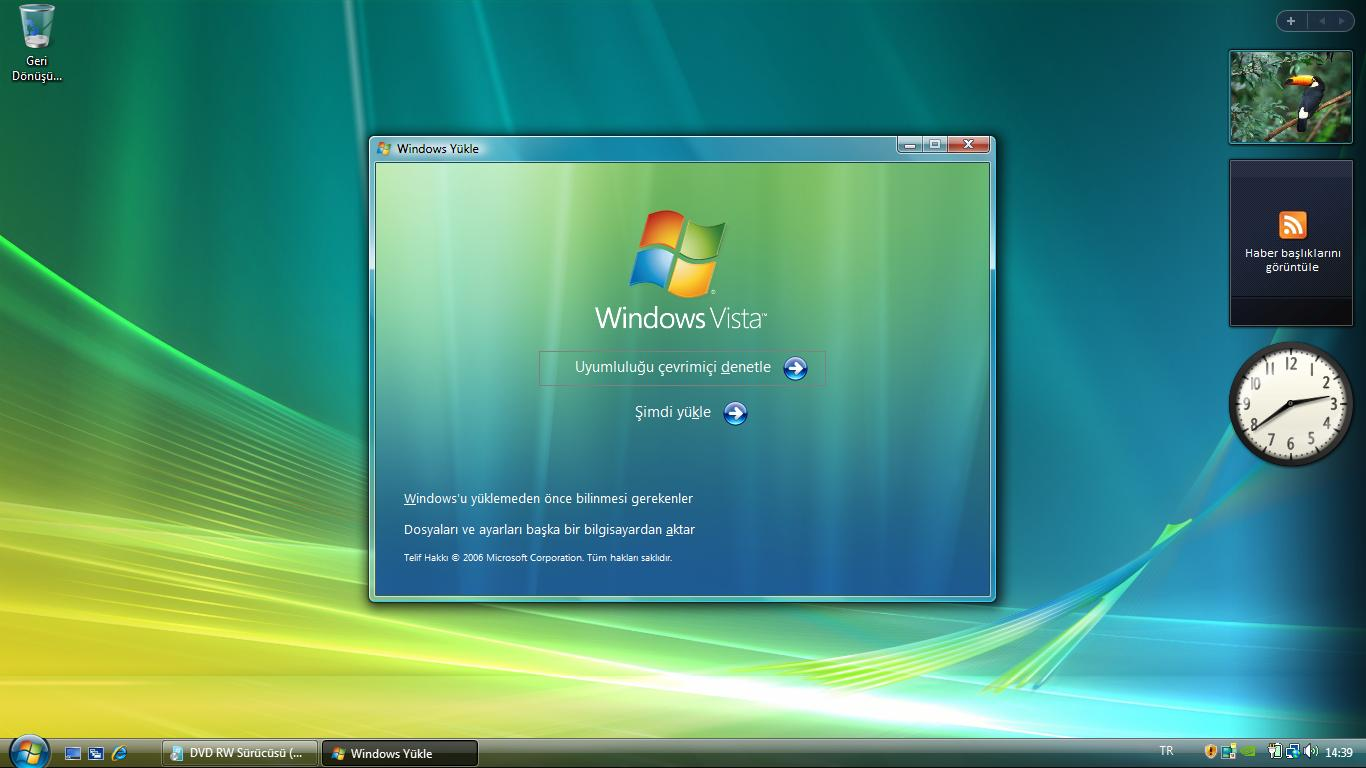This screenshot has height=768, width=1366.
Task: Click the analog clock gadget
Action: (x=1290, y=403)
